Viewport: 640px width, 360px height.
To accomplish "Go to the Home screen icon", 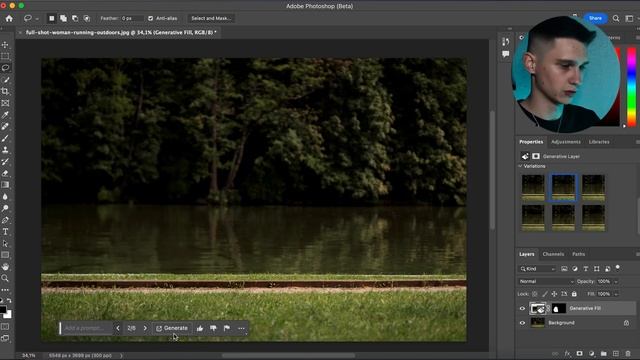I will 9,18.
